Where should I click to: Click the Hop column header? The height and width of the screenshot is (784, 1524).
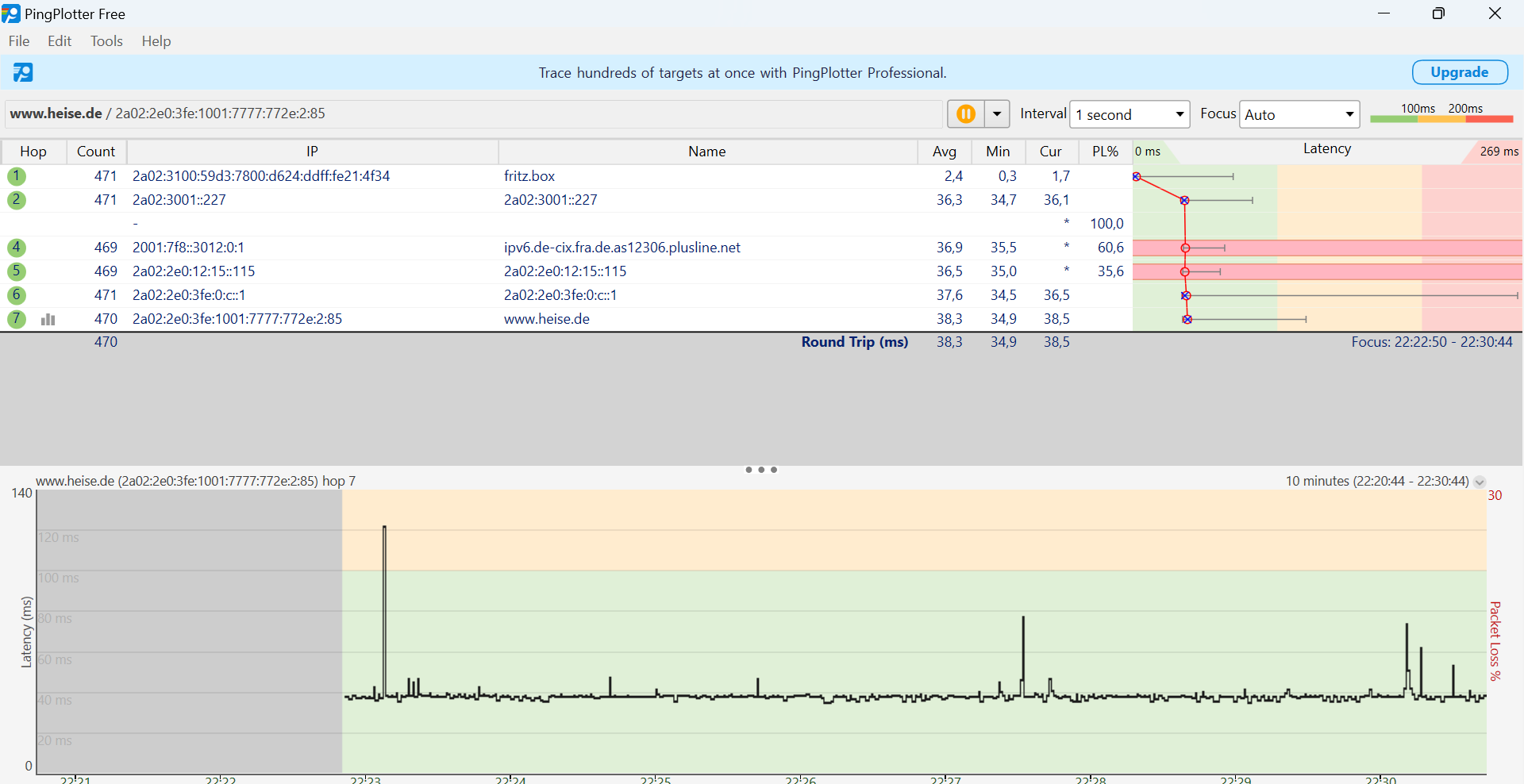click(33, 152)
